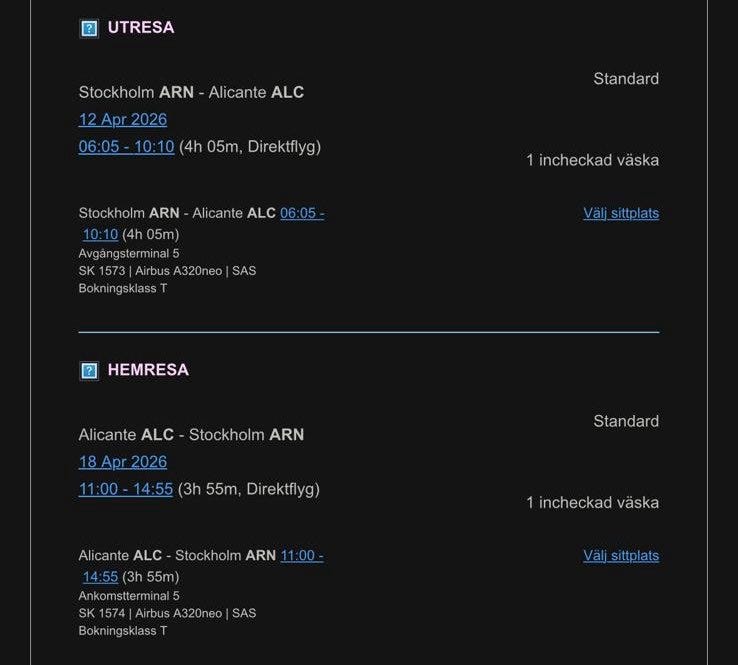Click the 11:00 - 14:55 link under the return date
Viewport: 738px width, 665px height.
click(x=126, y=489)
